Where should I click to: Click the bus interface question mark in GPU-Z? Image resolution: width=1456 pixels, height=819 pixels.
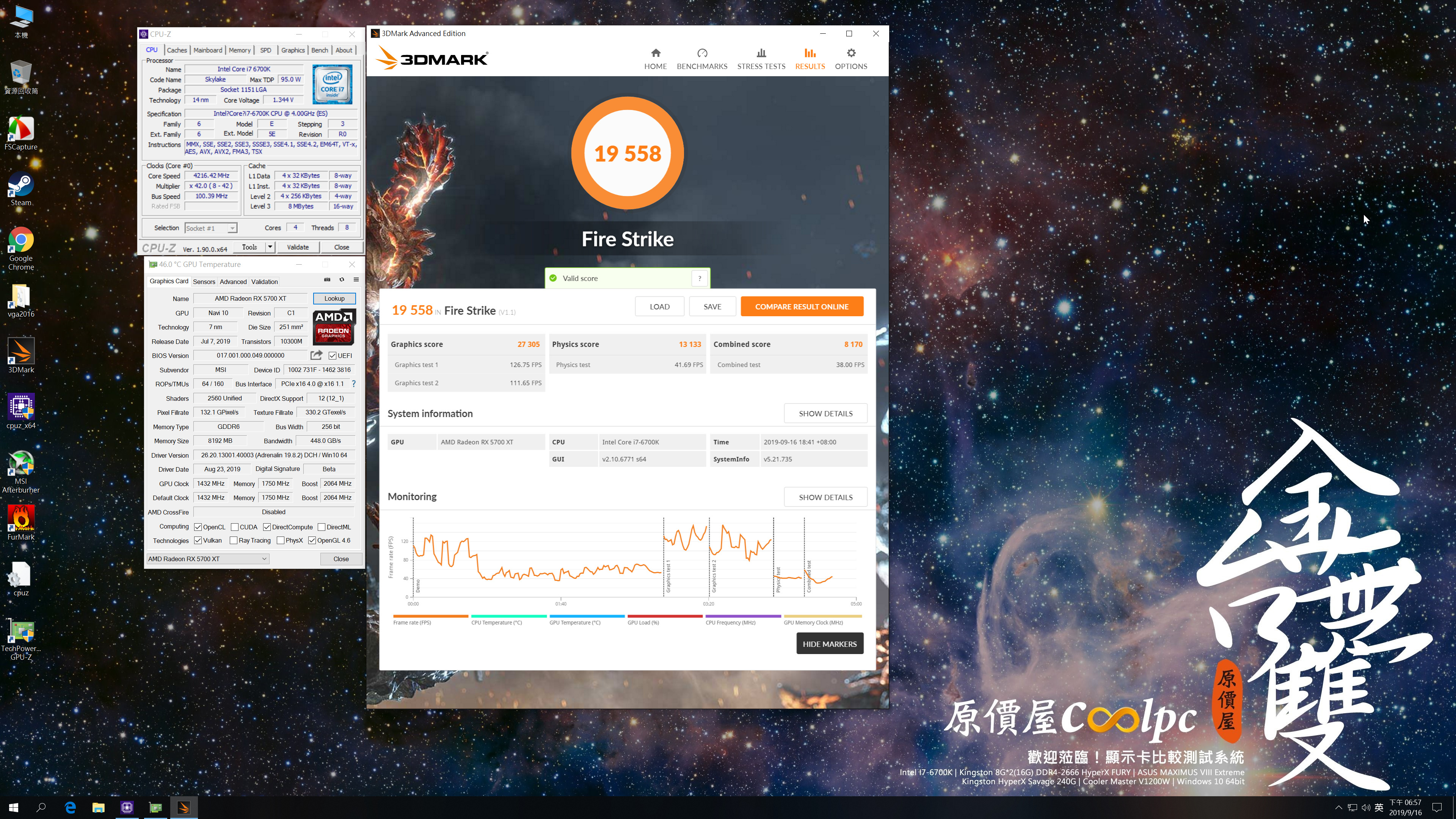tap(354, 384)
